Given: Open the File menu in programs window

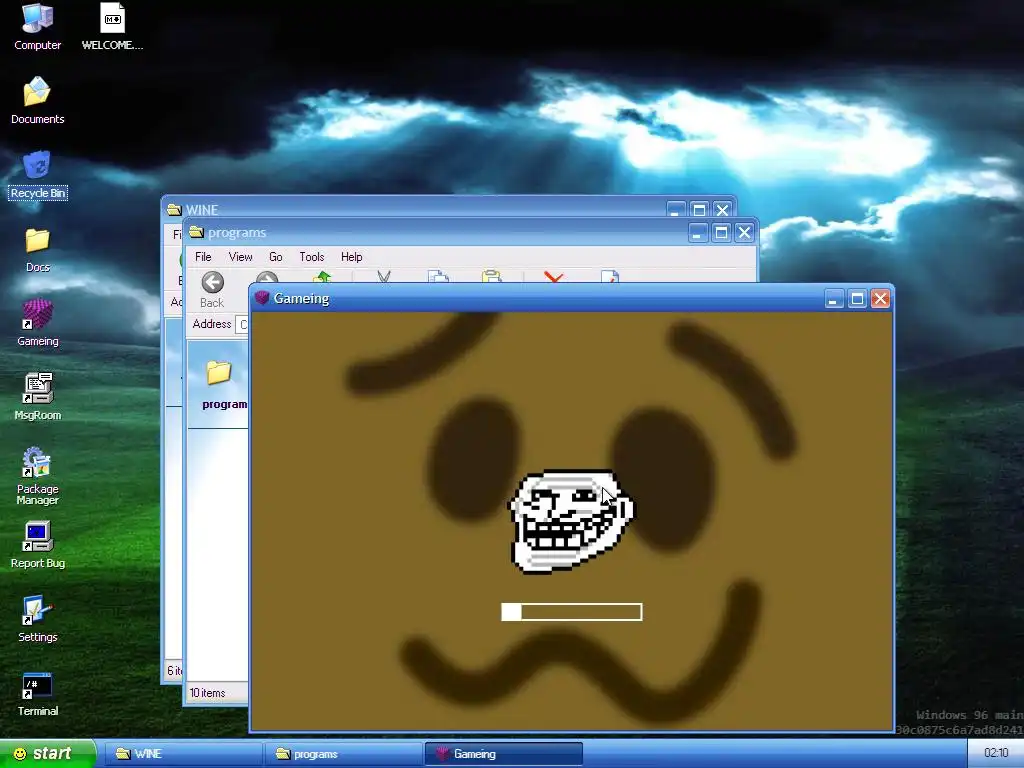Looking at the screenshot, I should 203,257.
